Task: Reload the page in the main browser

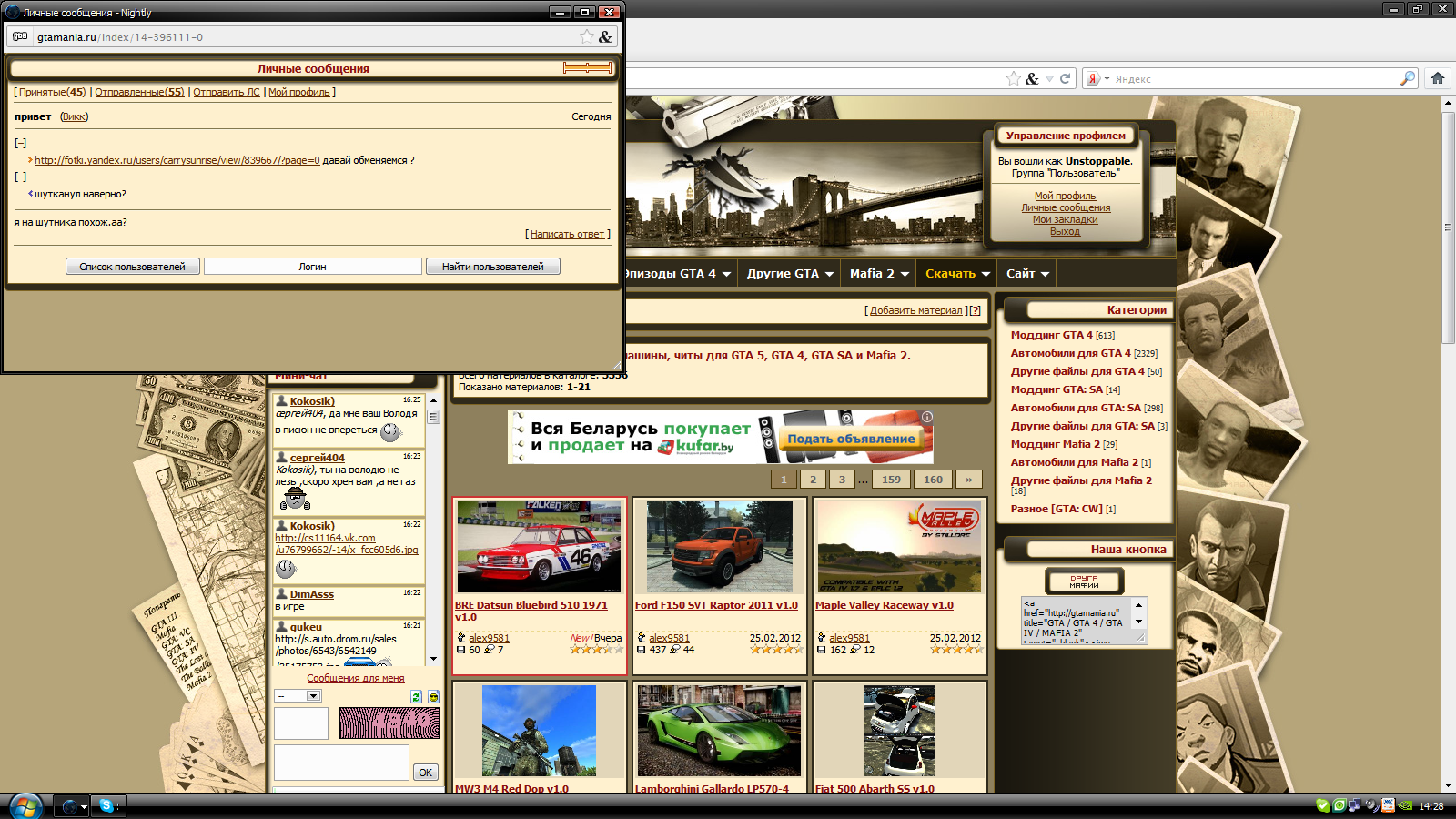Action: [x=1065, y=78]
